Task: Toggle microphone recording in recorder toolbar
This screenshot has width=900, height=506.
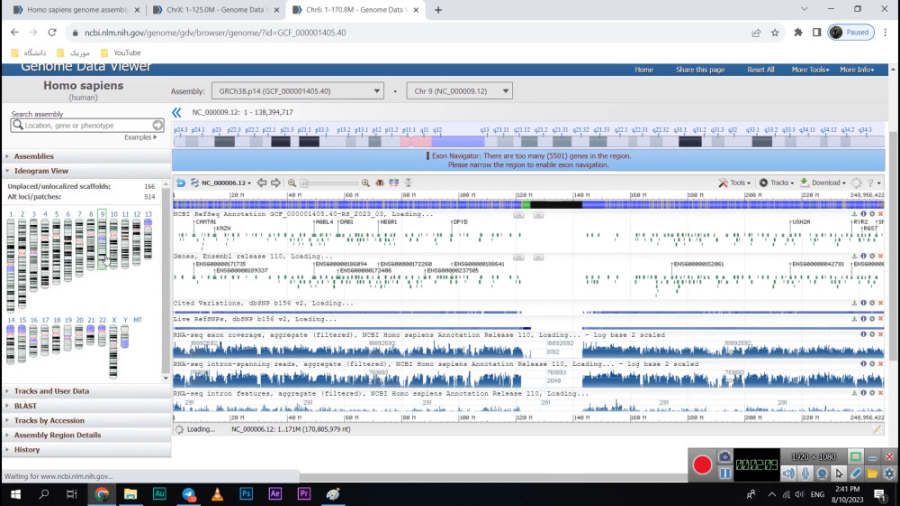Action: 805,473
